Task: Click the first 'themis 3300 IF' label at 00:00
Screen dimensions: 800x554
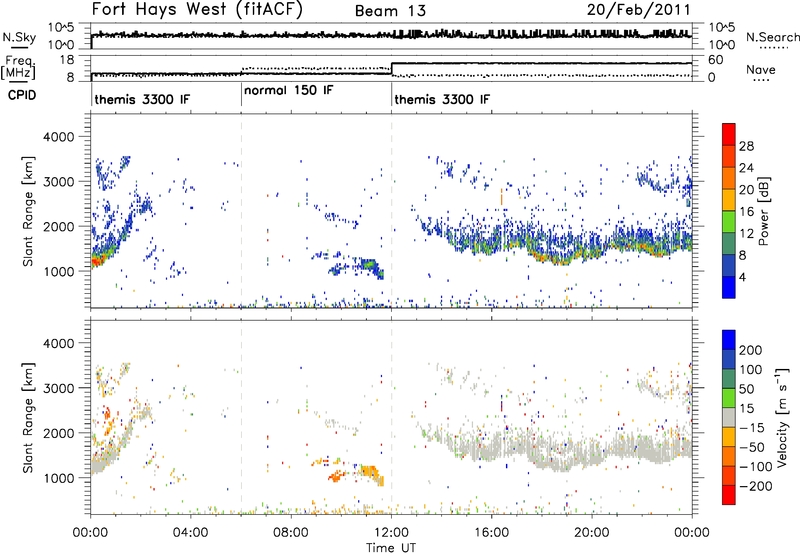Action: [142, 99]
